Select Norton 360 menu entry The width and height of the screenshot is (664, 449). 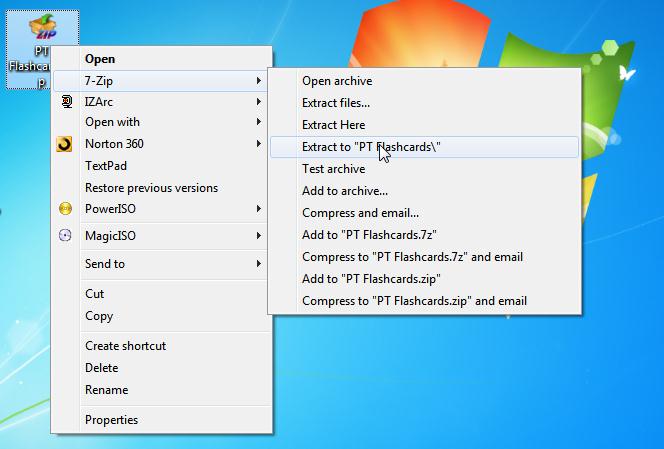[x=161, y=144]
